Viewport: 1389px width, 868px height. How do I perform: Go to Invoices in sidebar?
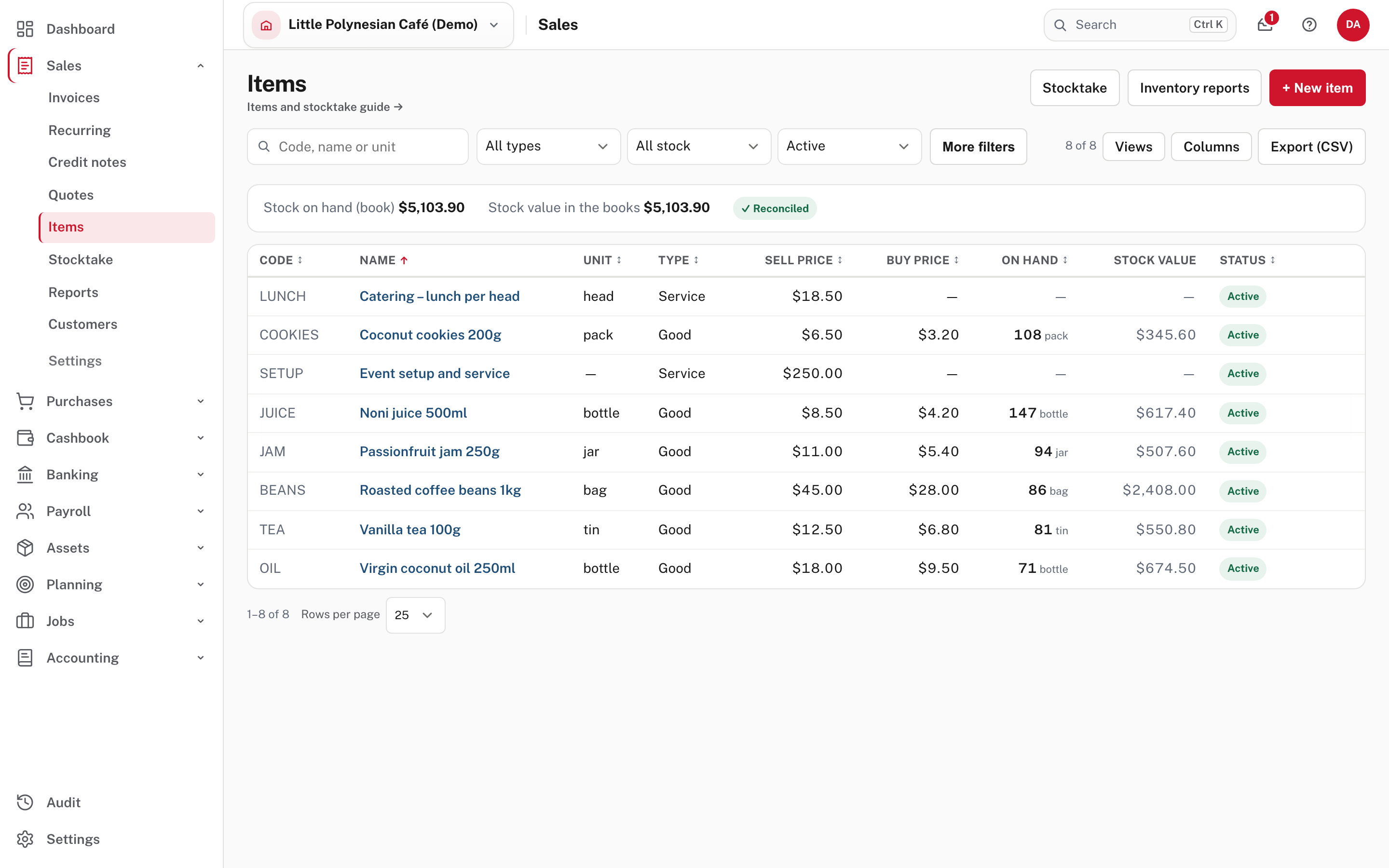[74, 97]
